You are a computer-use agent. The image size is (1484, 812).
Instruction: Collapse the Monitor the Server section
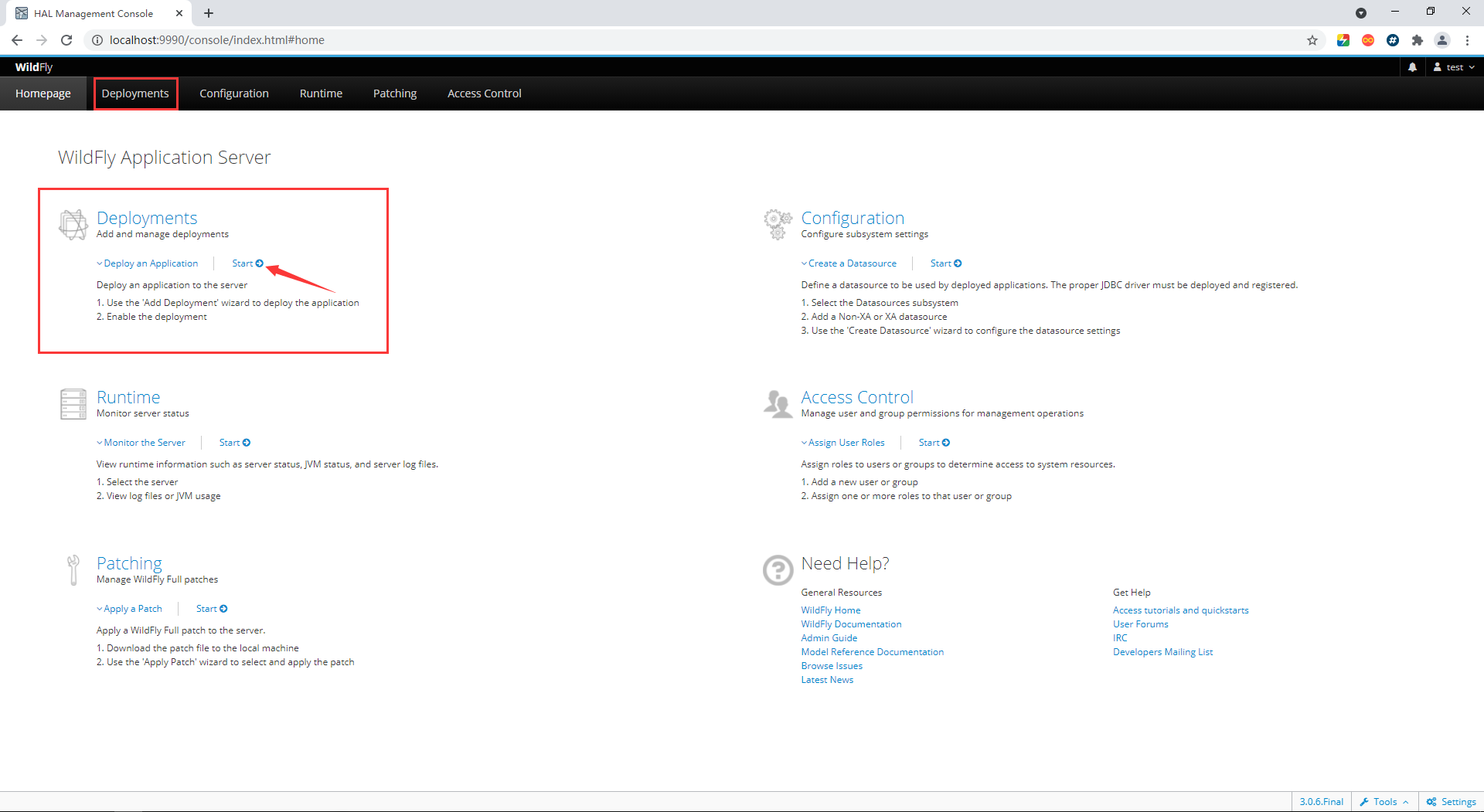pos(141,443)
